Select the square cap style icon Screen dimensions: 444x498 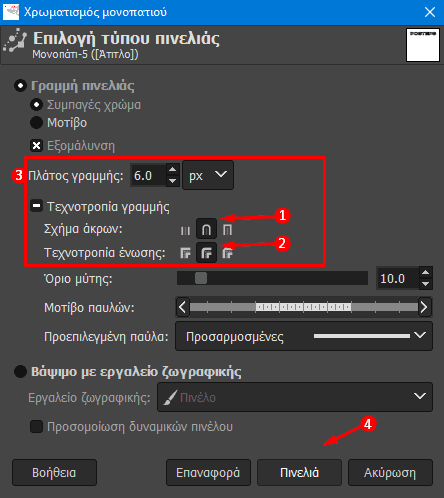227,230
